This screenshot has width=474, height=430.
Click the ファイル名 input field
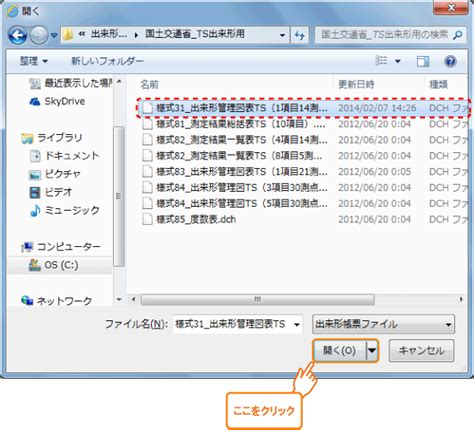[x=238, y=324]
